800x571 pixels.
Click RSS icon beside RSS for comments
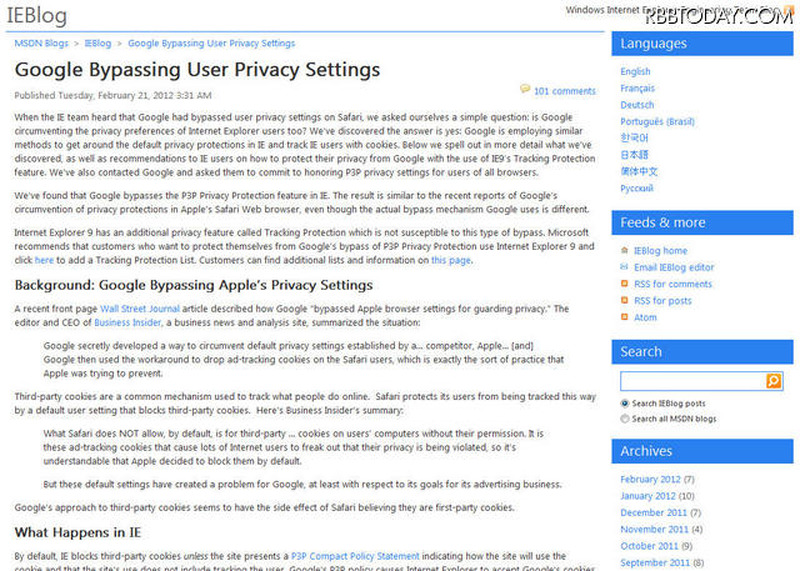pos(625,284)
